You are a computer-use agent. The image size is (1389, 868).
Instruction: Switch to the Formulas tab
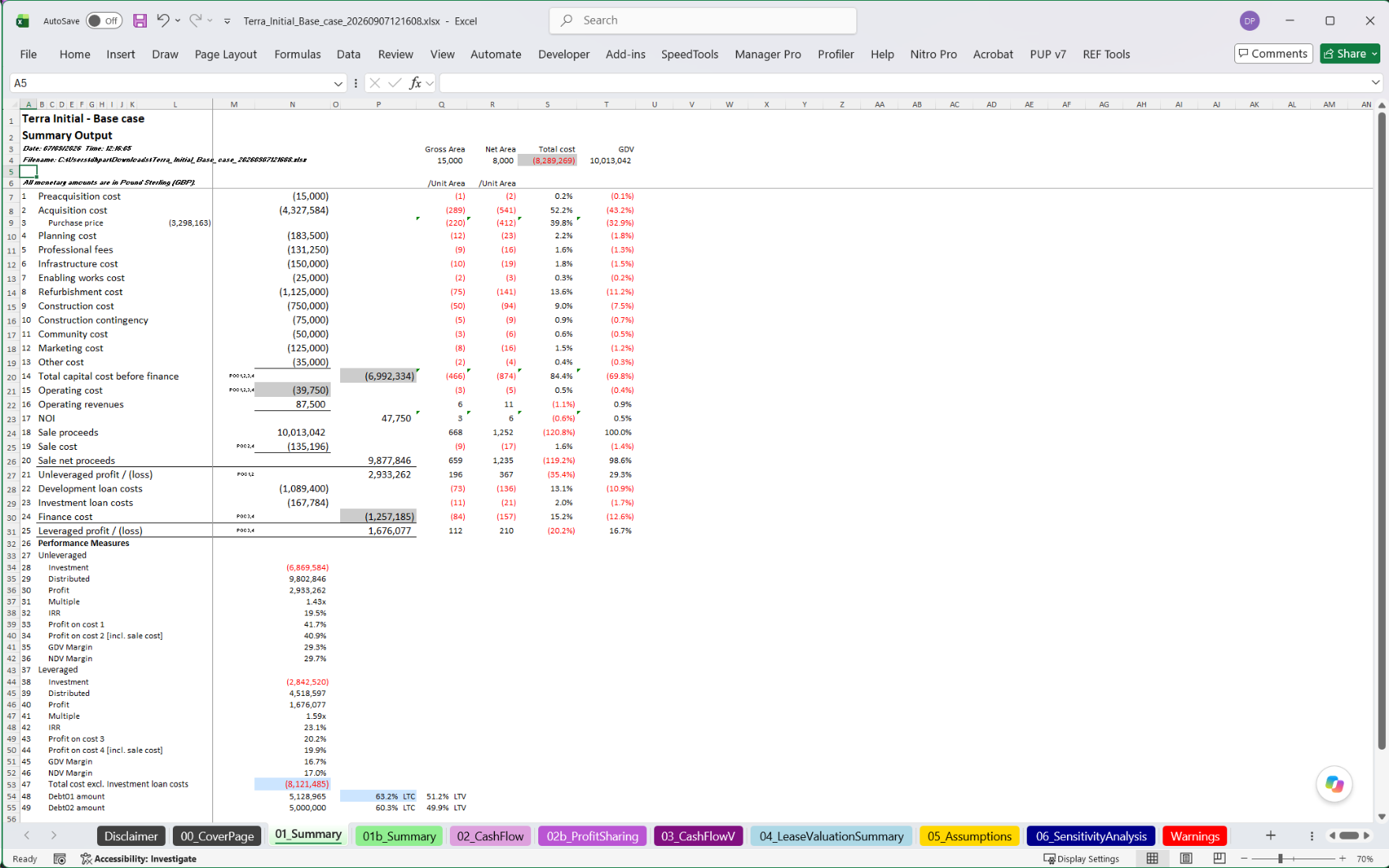coord(298,54)
